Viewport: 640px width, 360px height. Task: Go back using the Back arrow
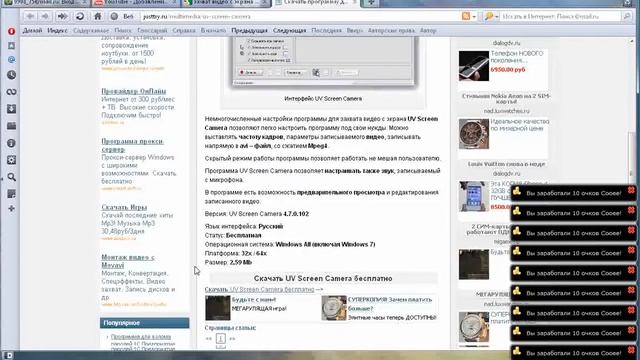click(30, 16)
